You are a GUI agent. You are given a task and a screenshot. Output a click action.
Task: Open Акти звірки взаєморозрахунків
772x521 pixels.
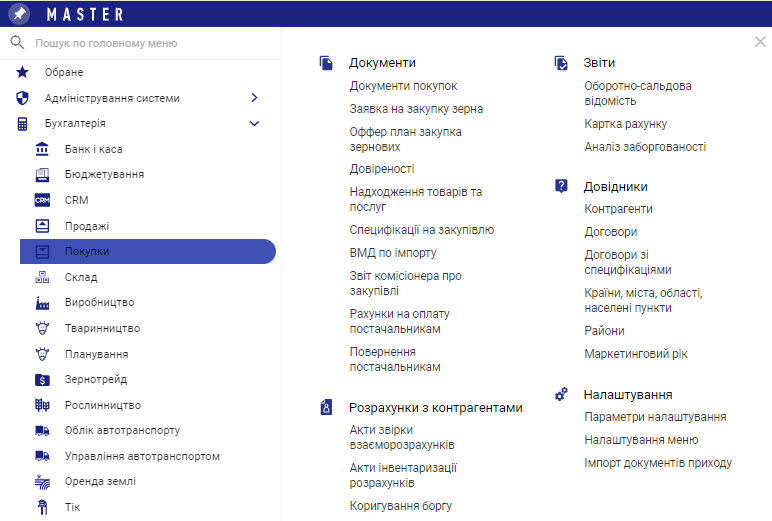[402, 437]
